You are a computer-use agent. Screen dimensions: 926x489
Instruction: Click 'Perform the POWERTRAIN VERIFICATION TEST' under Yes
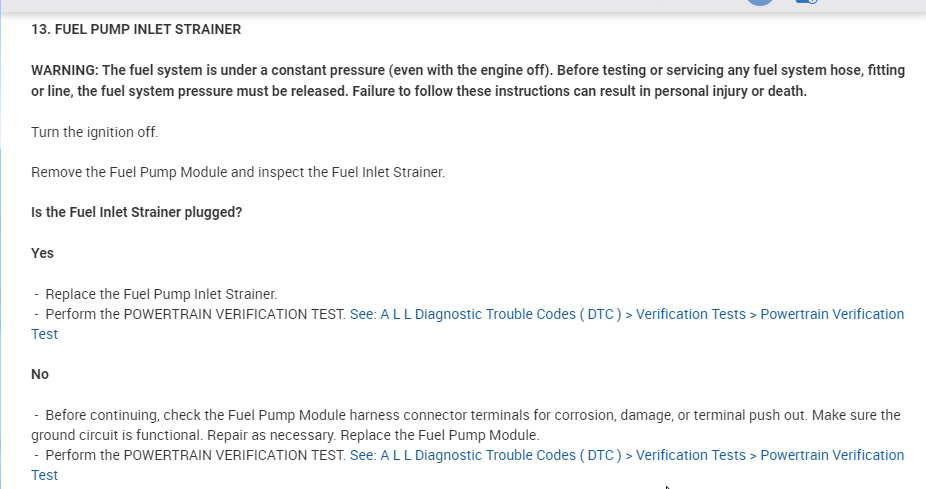(x=195, y=314)
